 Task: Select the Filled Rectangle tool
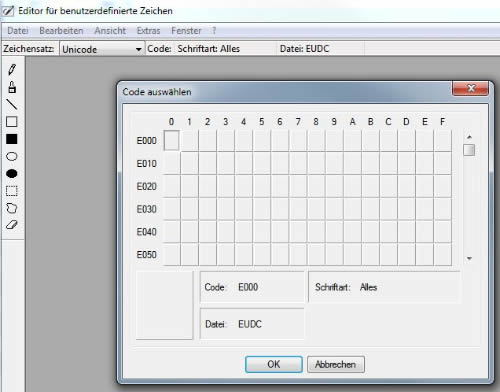(x=12, y=139)
